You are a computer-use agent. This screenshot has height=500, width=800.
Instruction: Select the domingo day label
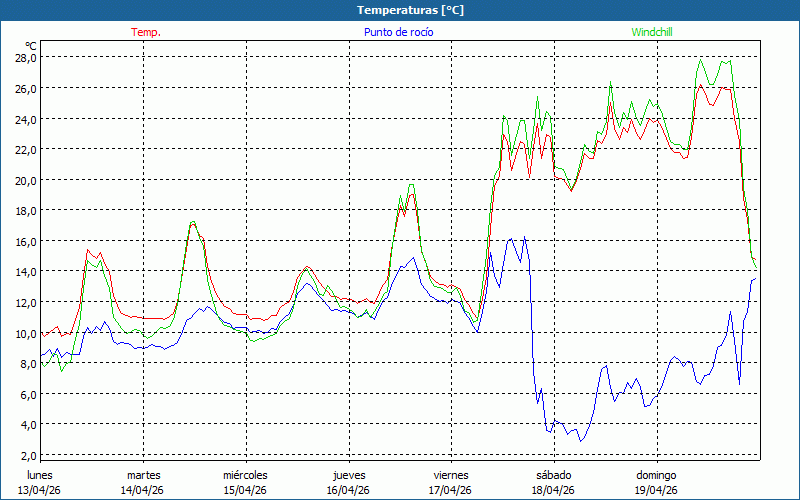656,475
